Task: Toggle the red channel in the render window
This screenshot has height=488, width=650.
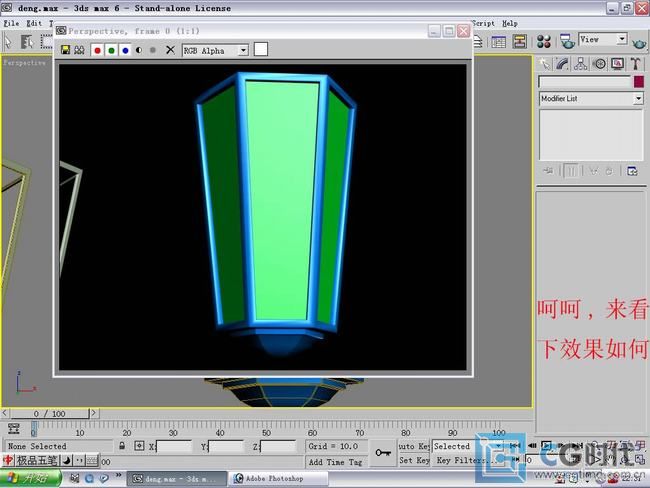Action: pyautogui.click(x=97, y=50)
